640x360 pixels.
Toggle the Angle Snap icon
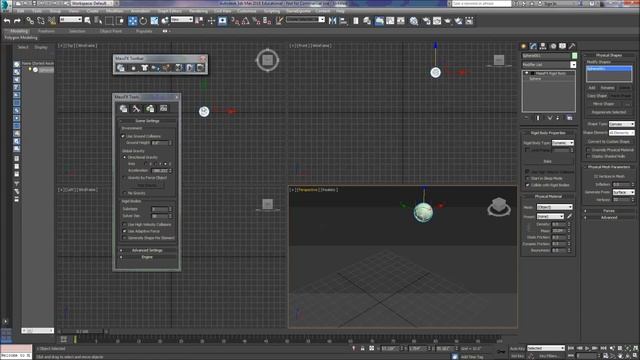coord(246,20)
